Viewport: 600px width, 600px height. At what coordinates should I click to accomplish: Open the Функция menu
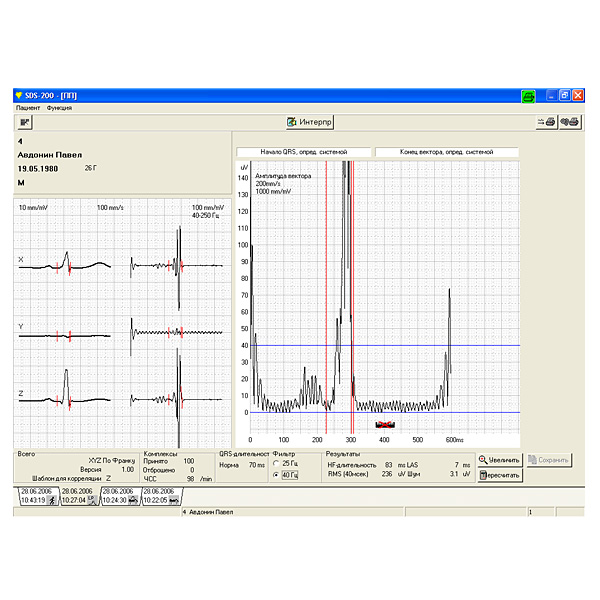(x=59, y=107)
